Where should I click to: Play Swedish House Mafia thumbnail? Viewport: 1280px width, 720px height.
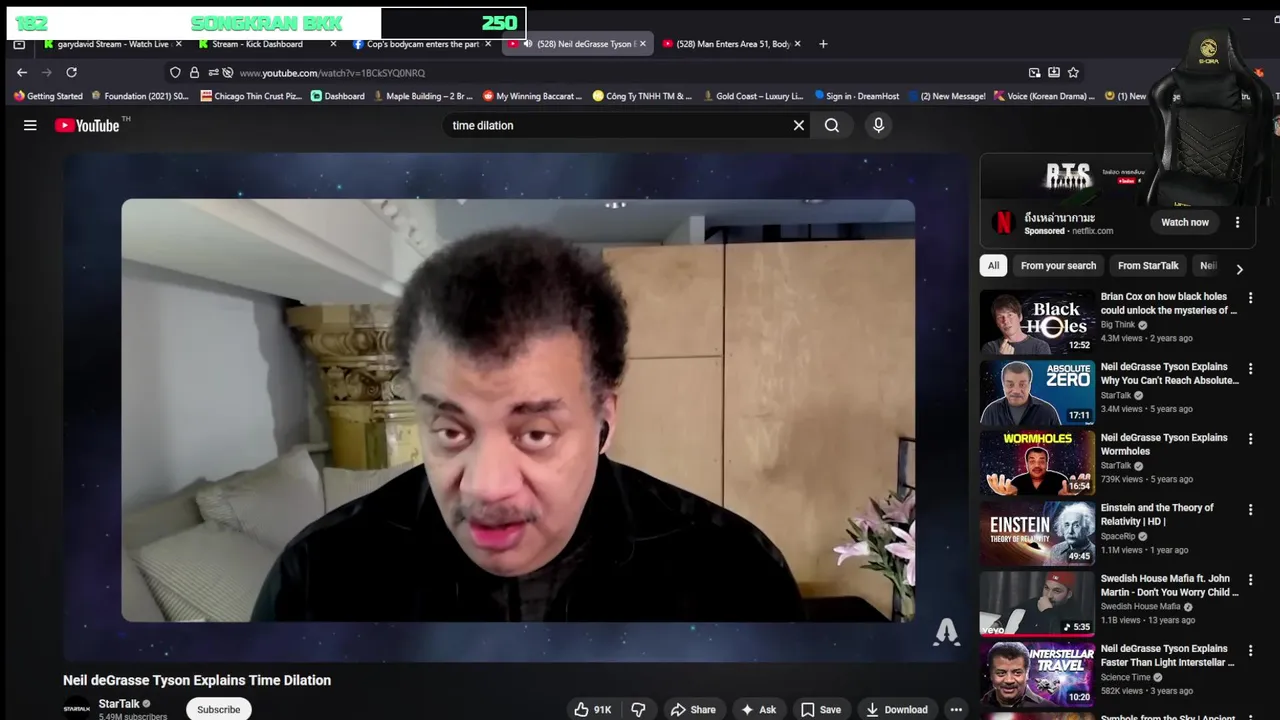[1037, 604]
